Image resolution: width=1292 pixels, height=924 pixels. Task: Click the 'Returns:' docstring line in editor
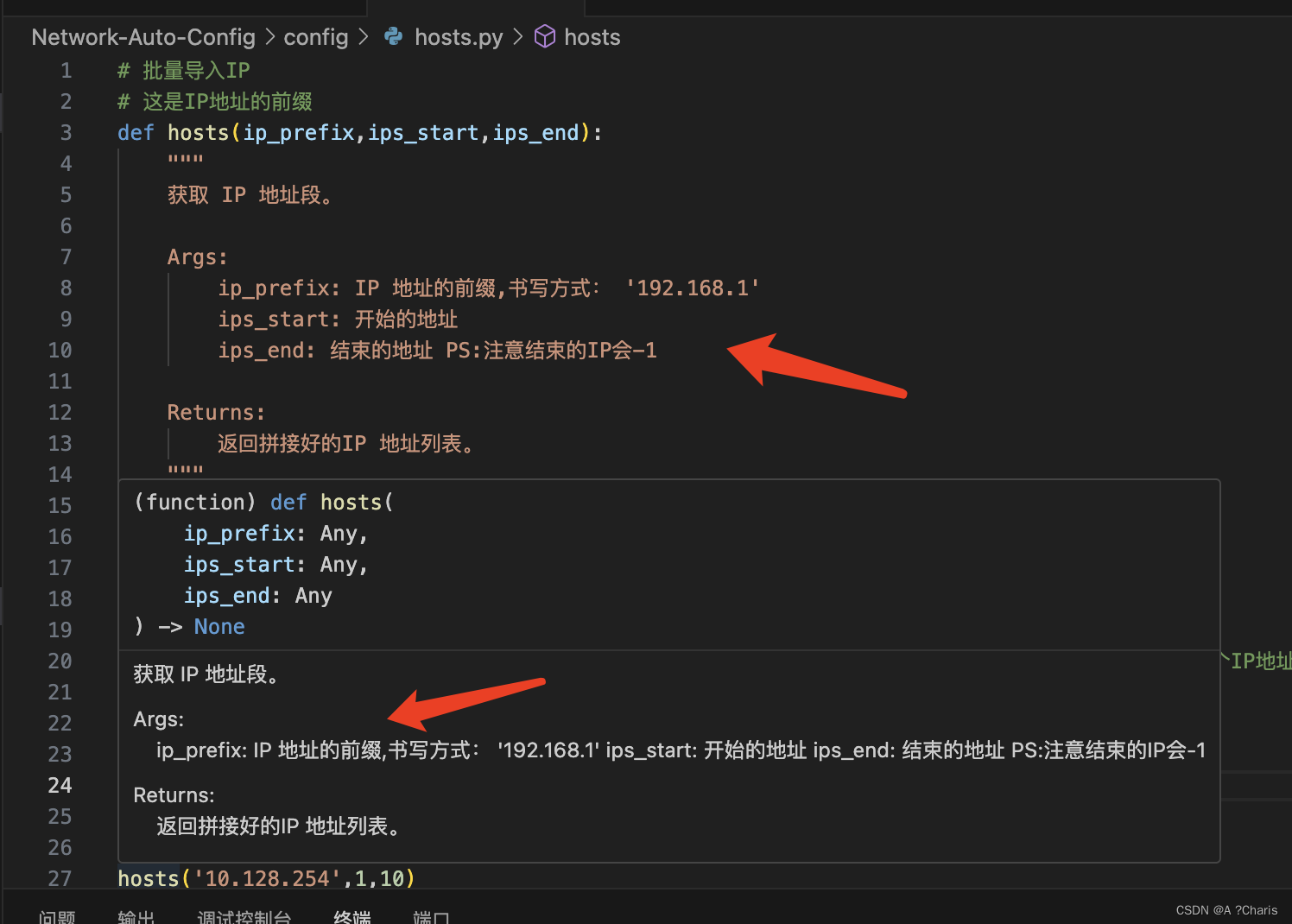coord(216,413)
